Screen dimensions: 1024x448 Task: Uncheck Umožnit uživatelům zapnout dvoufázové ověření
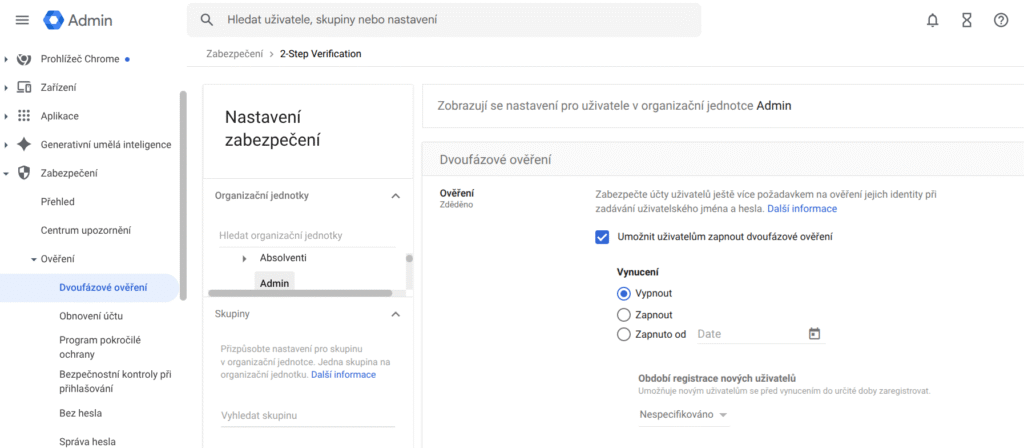602,237
